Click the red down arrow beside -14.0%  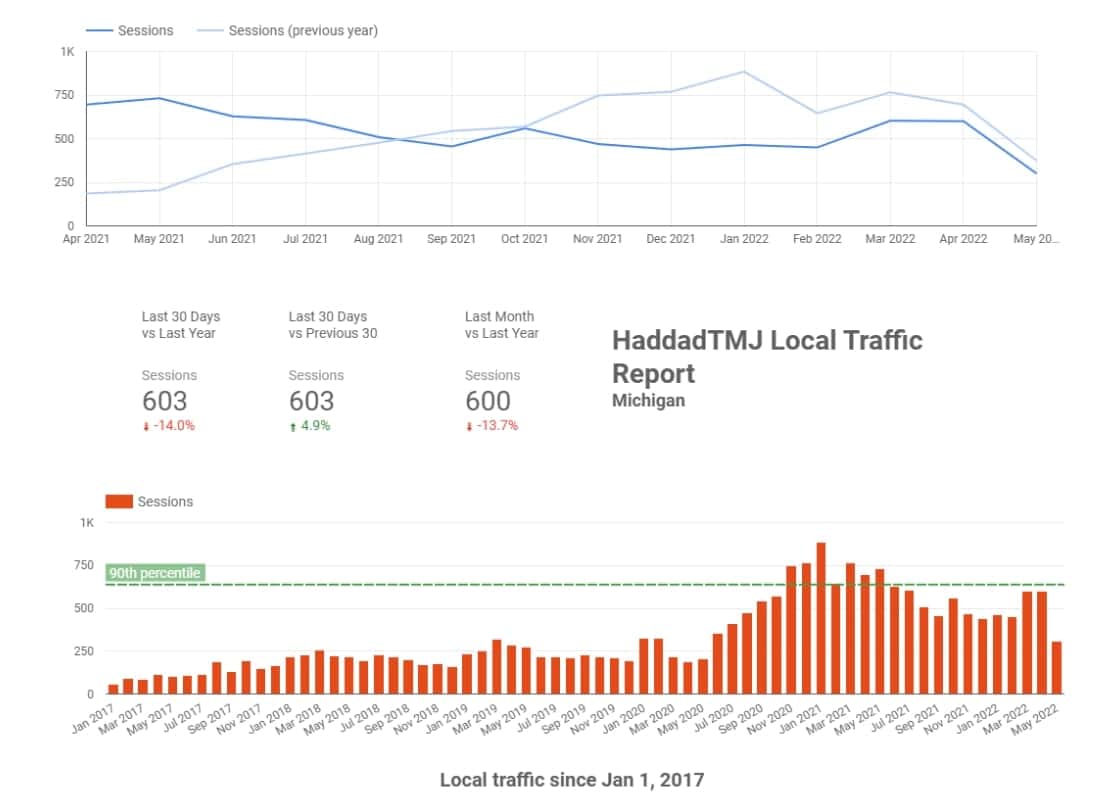coord(146,426)
